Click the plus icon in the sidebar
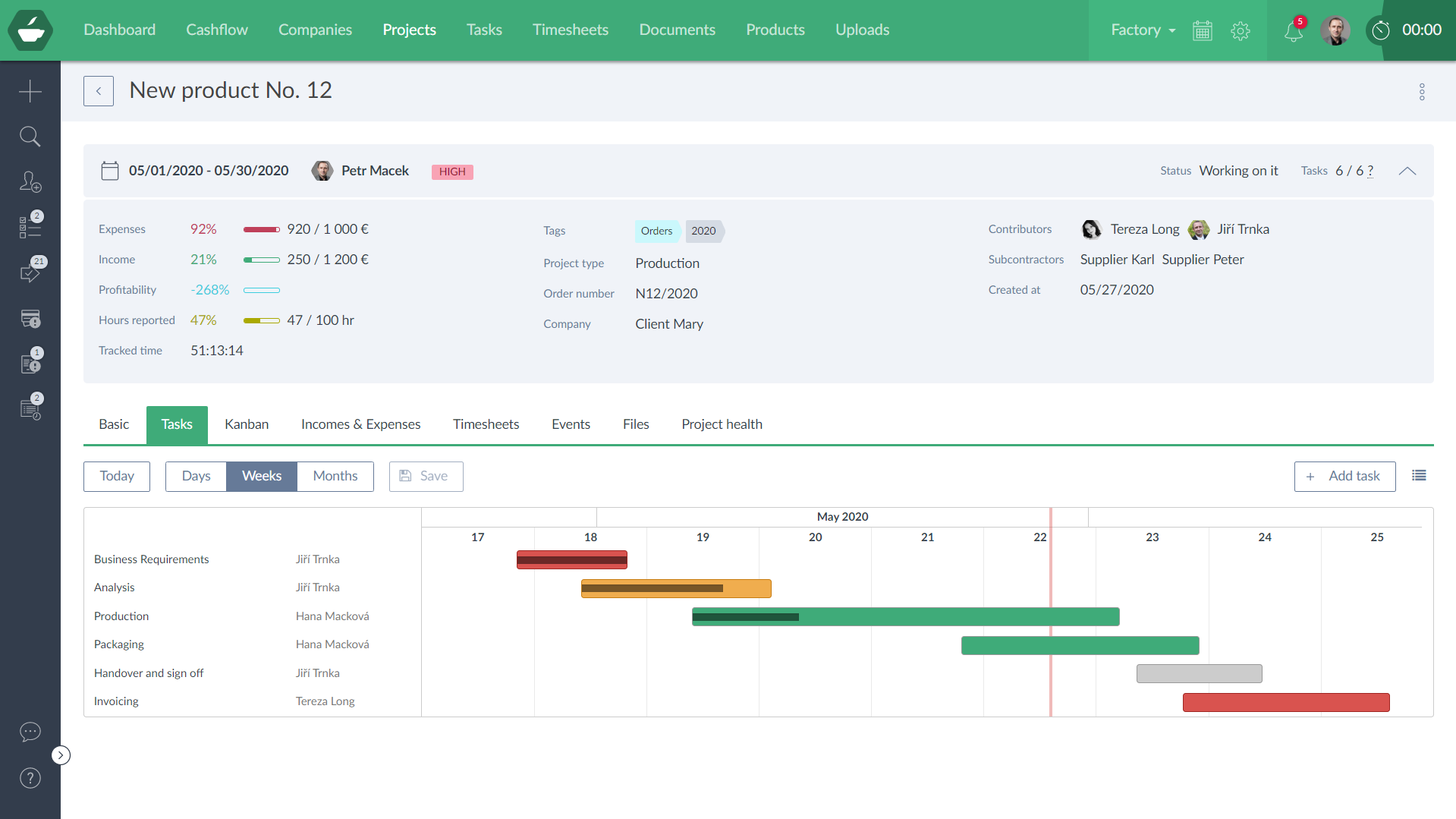The height and width of the screenshot is (819, 1456). click(30, 91)
